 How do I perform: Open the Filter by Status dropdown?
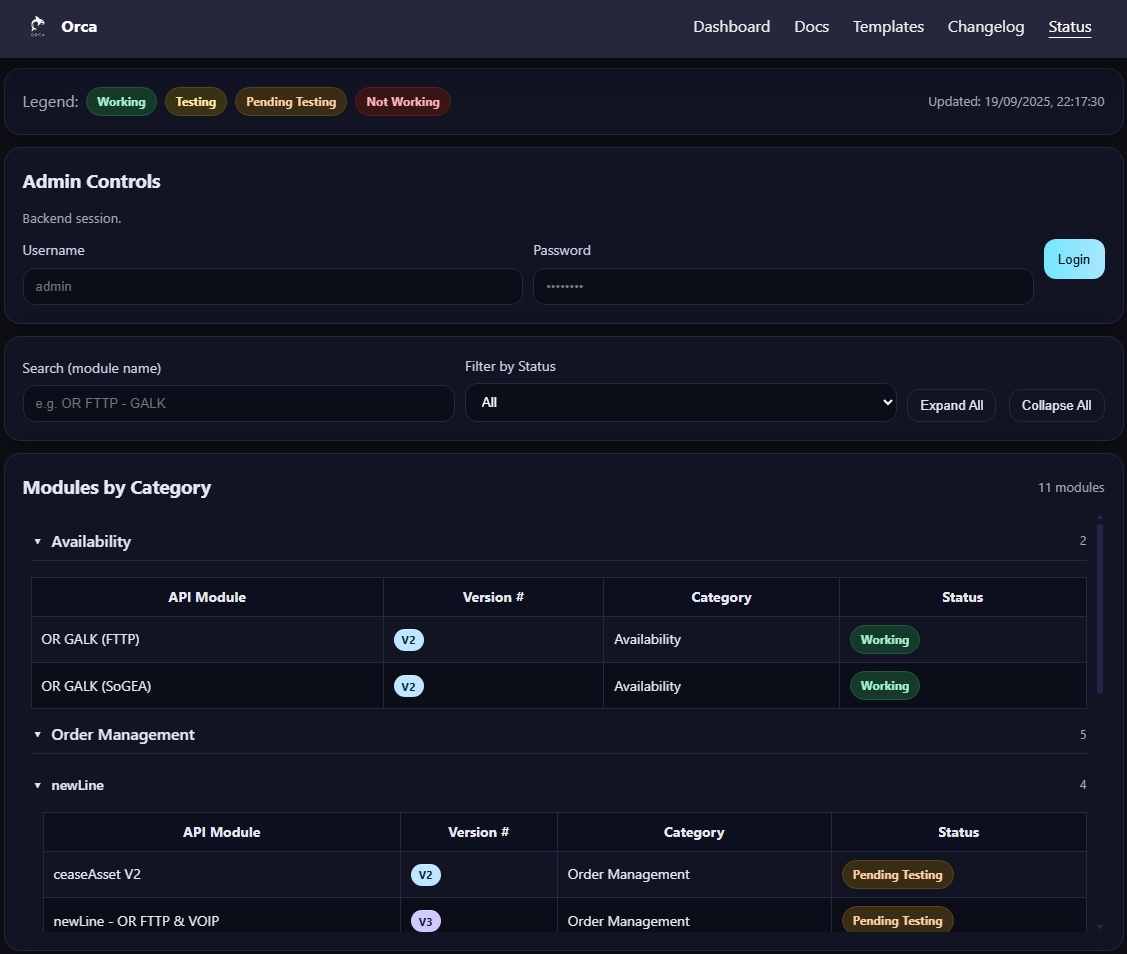tap(680, 401)
